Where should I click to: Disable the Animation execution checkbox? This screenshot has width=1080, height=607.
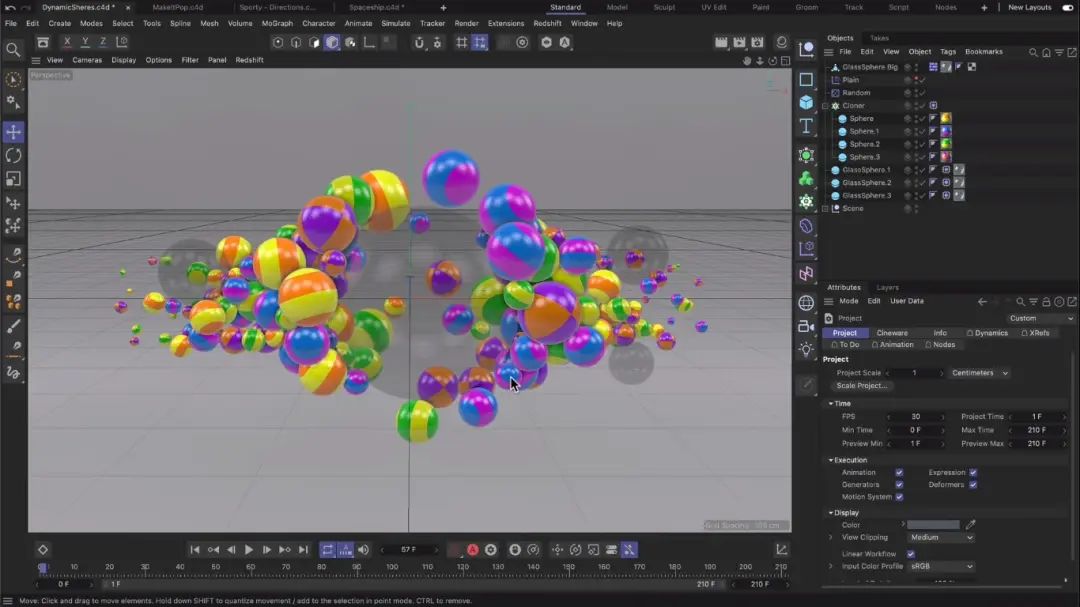[x=899, y=472]
